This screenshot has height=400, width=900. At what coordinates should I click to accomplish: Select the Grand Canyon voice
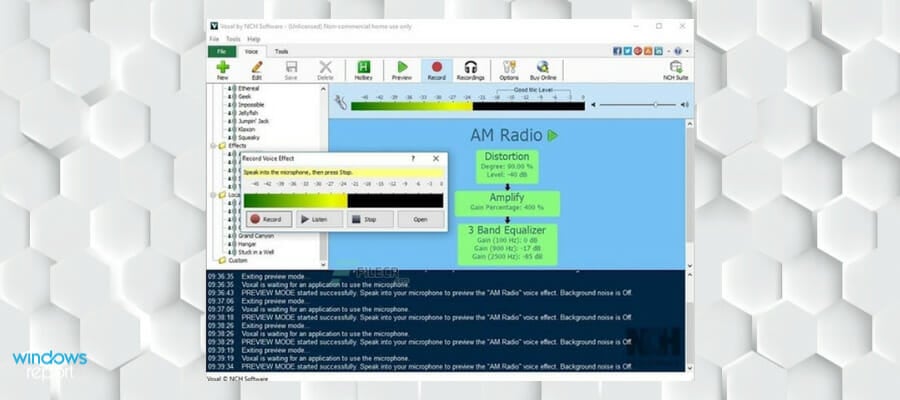[x=256, y=236]
